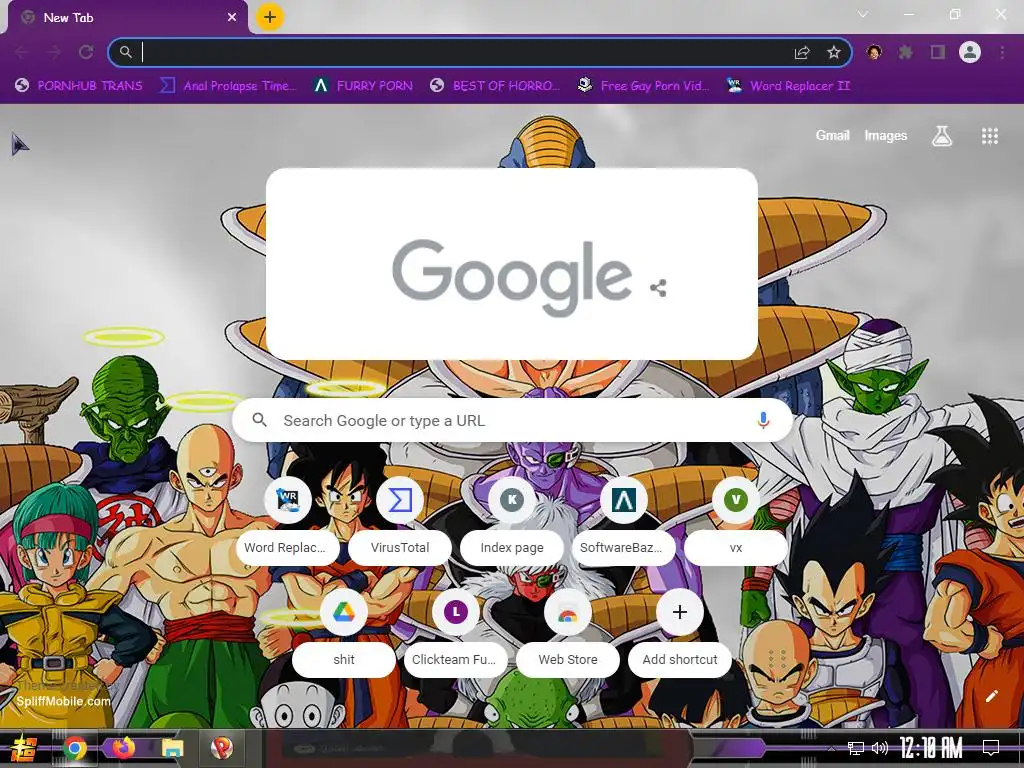
Task: Open the notifications action center
Action: coord(991,748)
